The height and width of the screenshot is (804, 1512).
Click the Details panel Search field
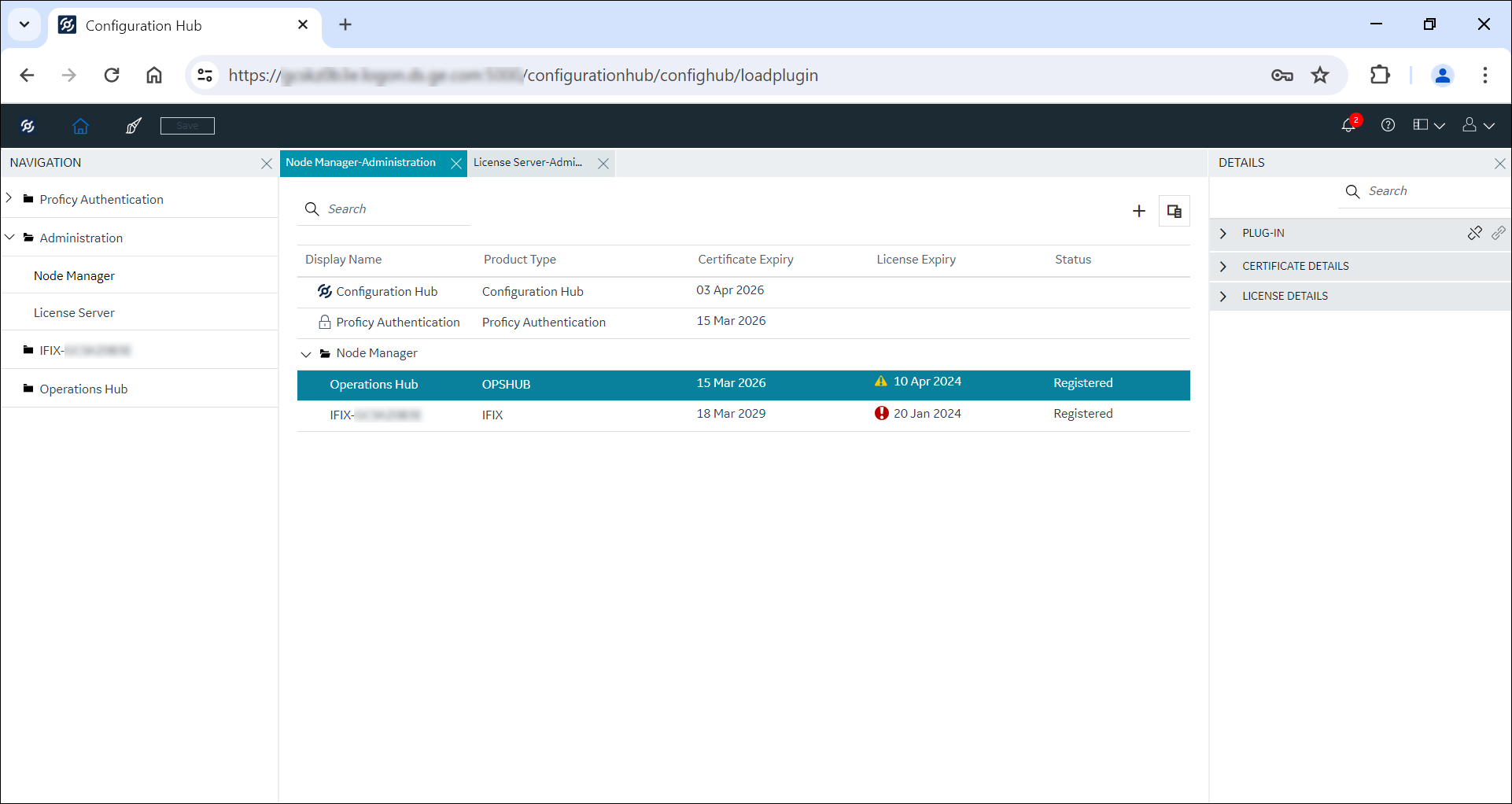click(1424, 191)
